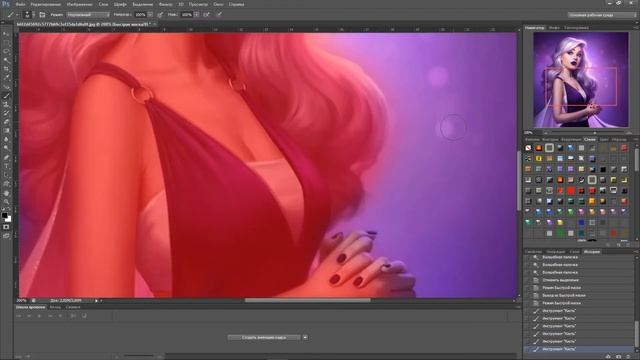The image size is (640, 360).
Task: Switch to the Слои tab beside История
Action: pyautogui.click(x=574, y=252)
